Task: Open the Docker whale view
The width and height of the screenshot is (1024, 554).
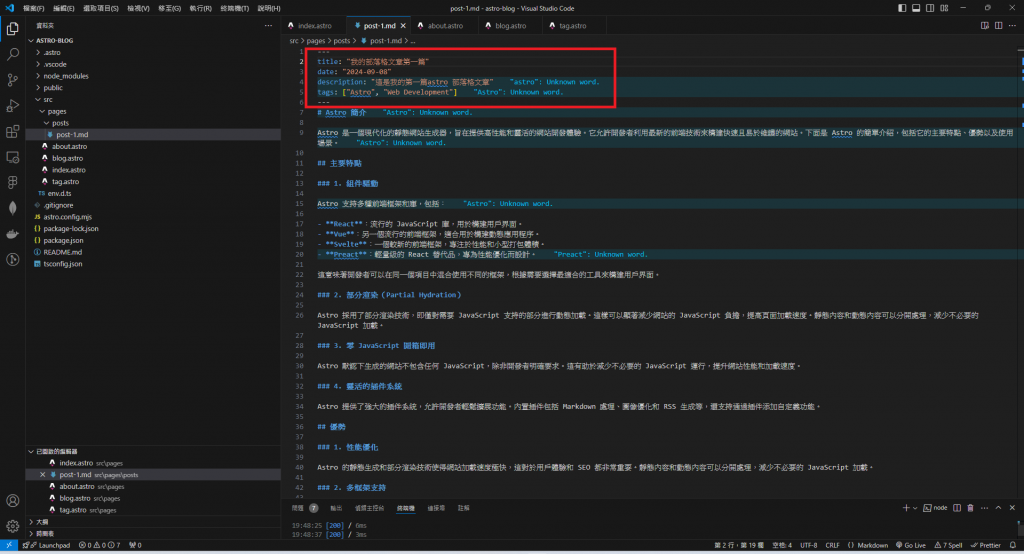Action: coord(12,234)
